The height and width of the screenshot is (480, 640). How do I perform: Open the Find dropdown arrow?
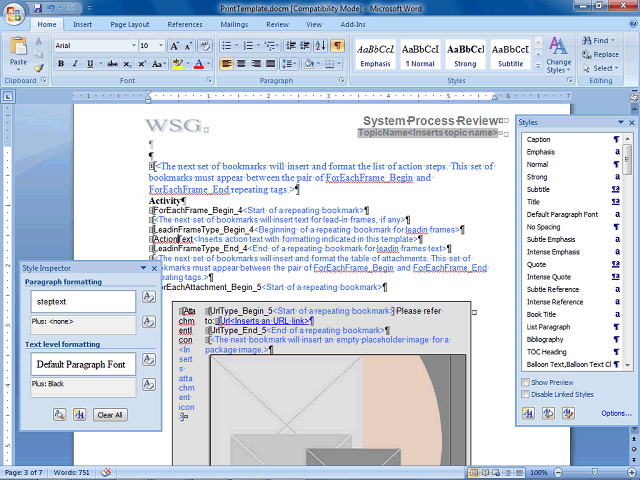pyautogui.click(x=613, y=41)
